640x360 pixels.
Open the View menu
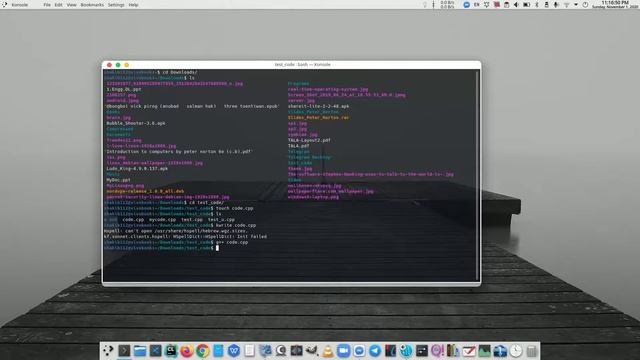71,5
